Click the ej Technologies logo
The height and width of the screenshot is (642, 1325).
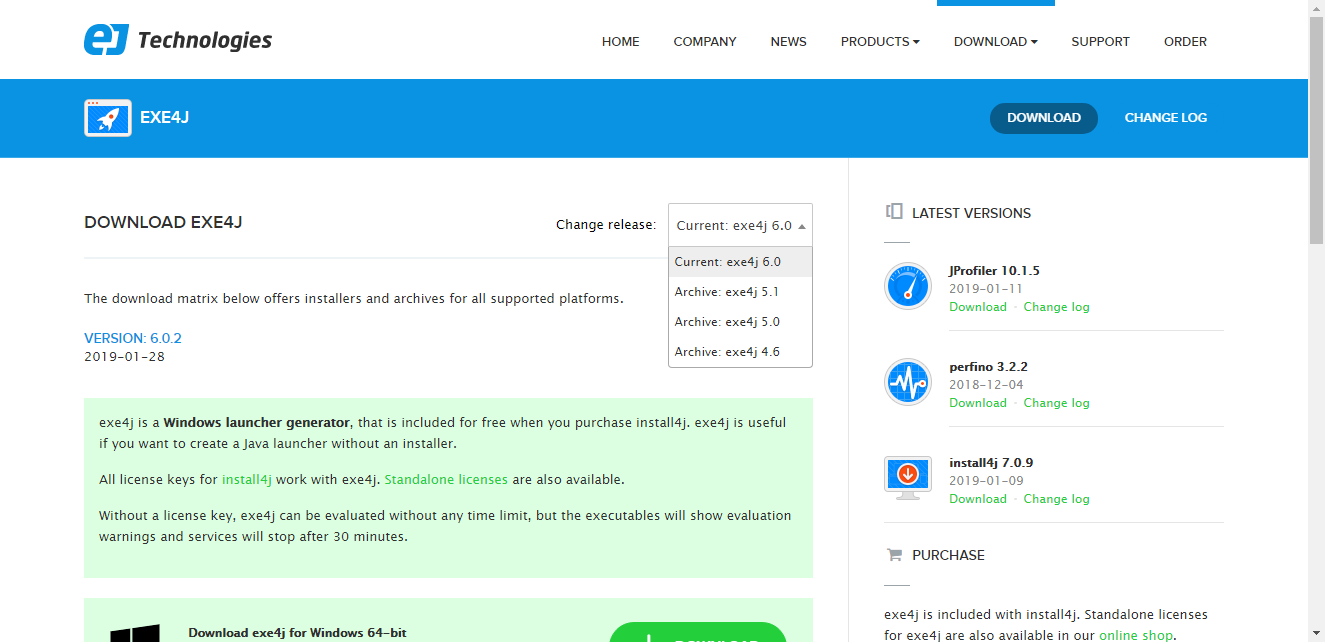click(x=178, y=40)
